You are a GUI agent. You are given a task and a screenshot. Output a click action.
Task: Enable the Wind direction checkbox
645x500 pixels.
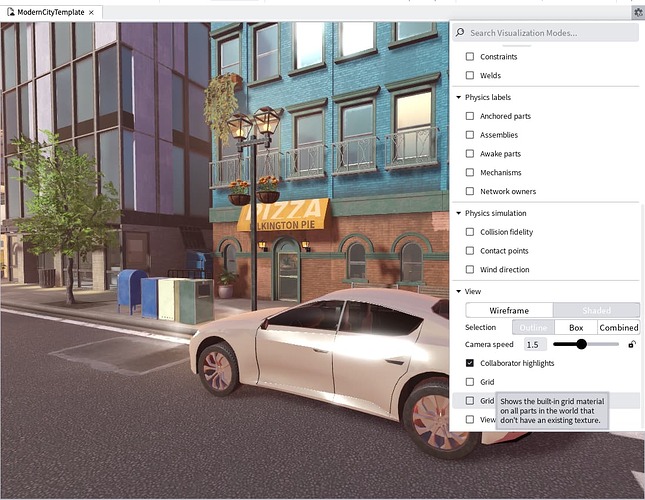pyautogui.click(x=470, y=269)
